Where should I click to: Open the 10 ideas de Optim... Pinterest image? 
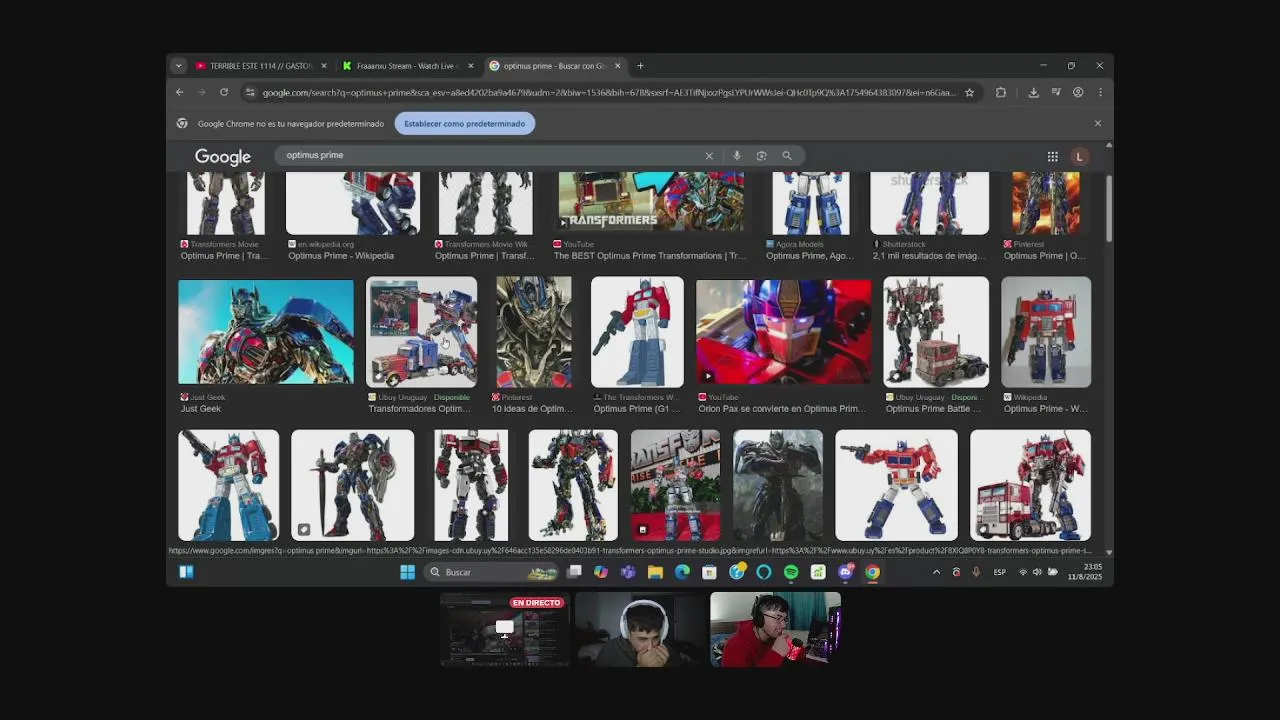click(534, 332)
